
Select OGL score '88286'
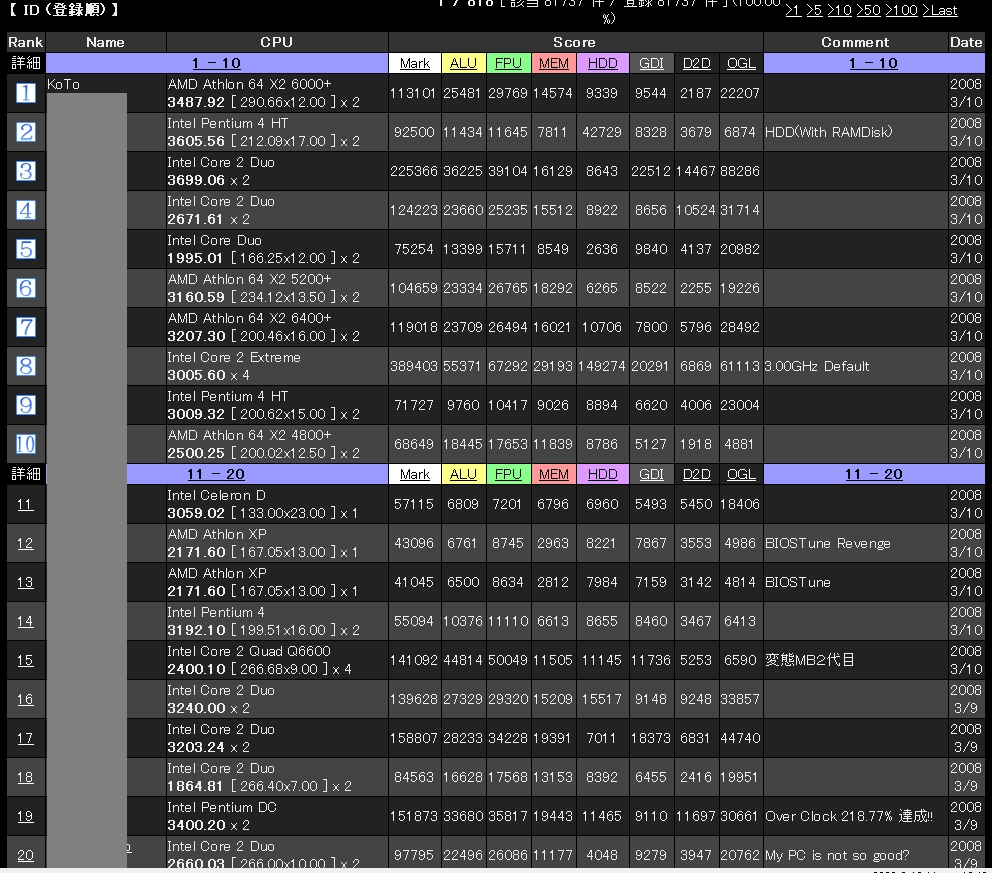[740, 171]
